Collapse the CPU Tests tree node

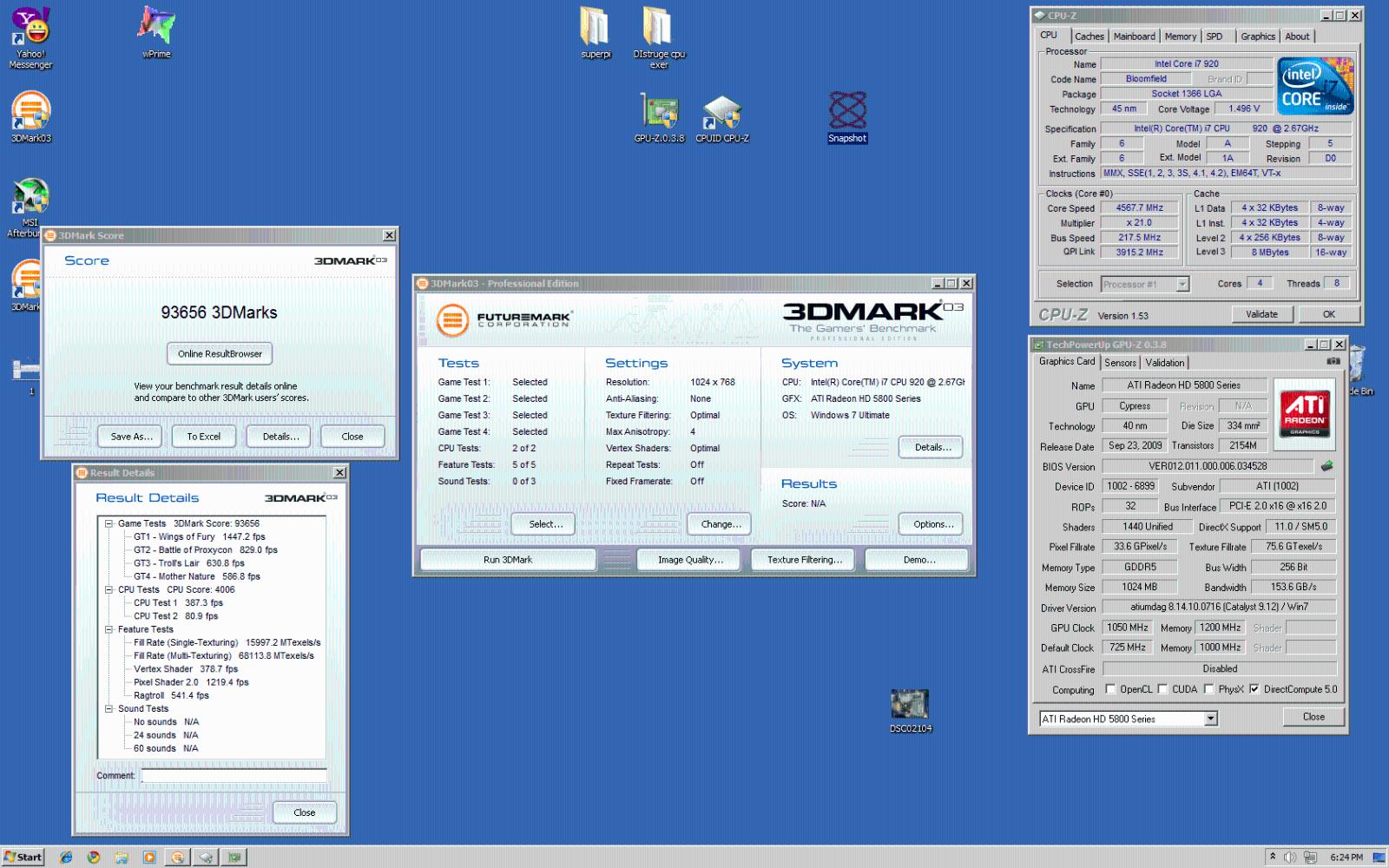click(x=109, y=589)
